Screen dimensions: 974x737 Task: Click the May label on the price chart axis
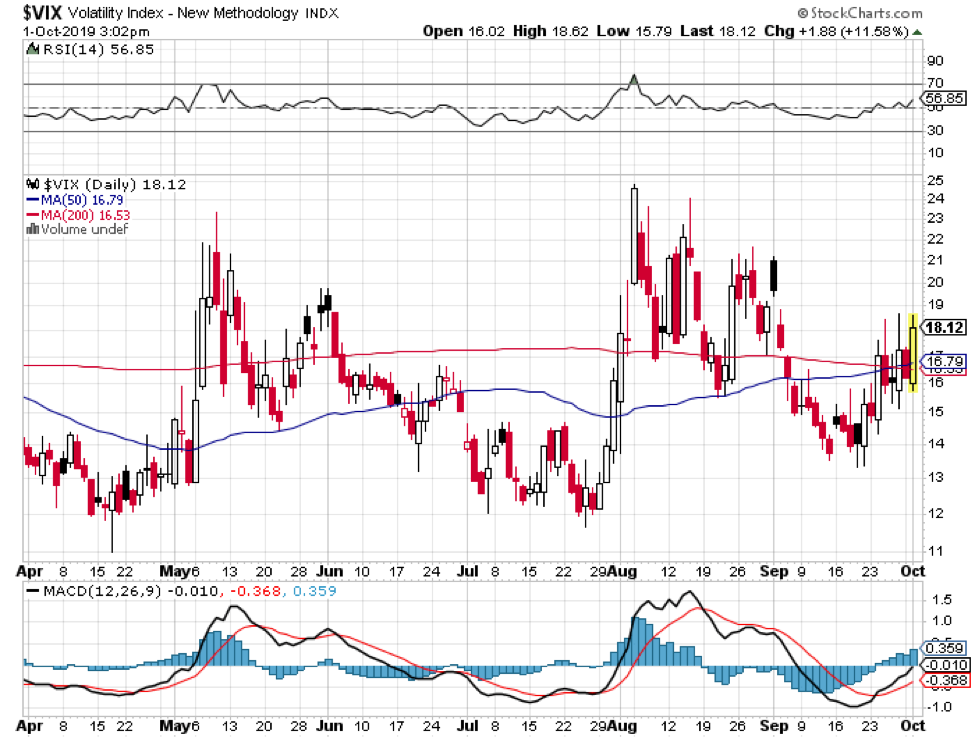[x=175, y=571]
